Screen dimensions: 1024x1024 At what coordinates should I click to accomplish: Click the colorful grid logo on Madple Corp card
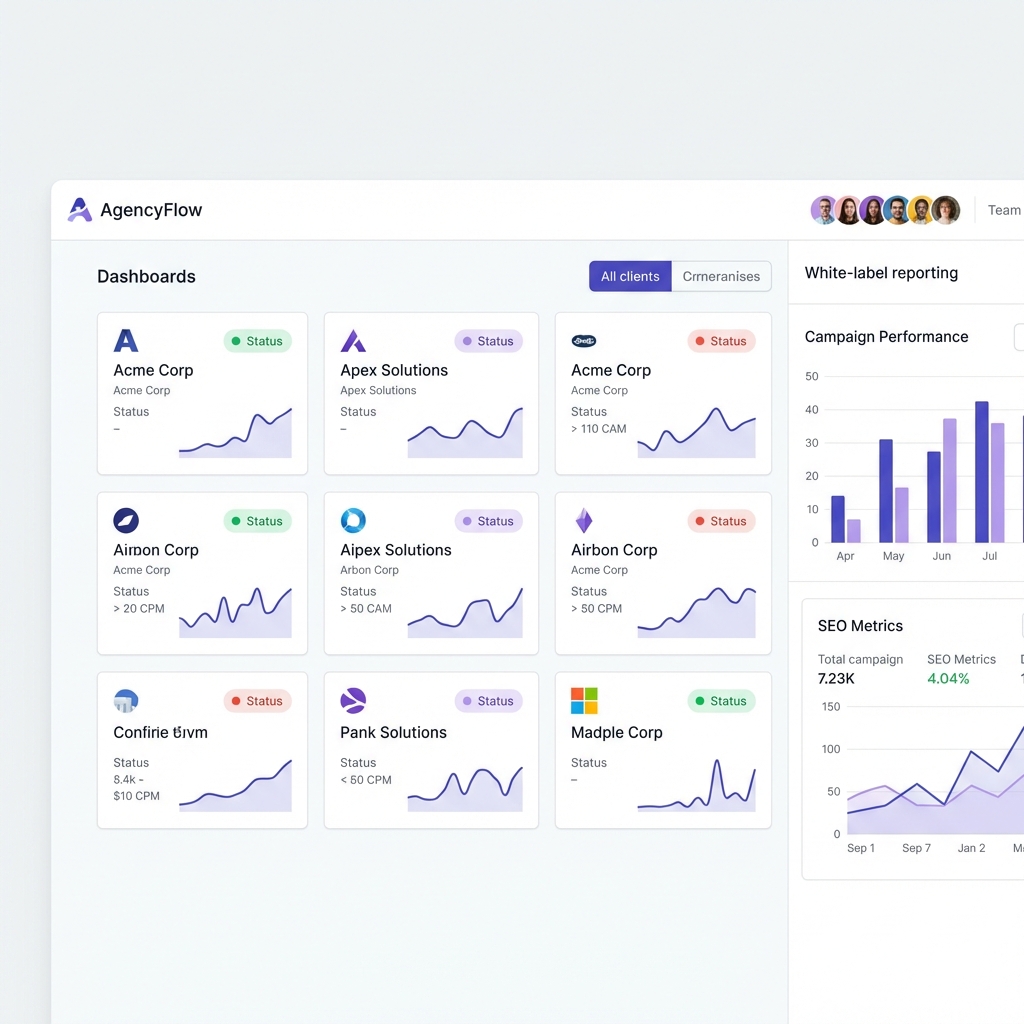click(x=584, y=701)
